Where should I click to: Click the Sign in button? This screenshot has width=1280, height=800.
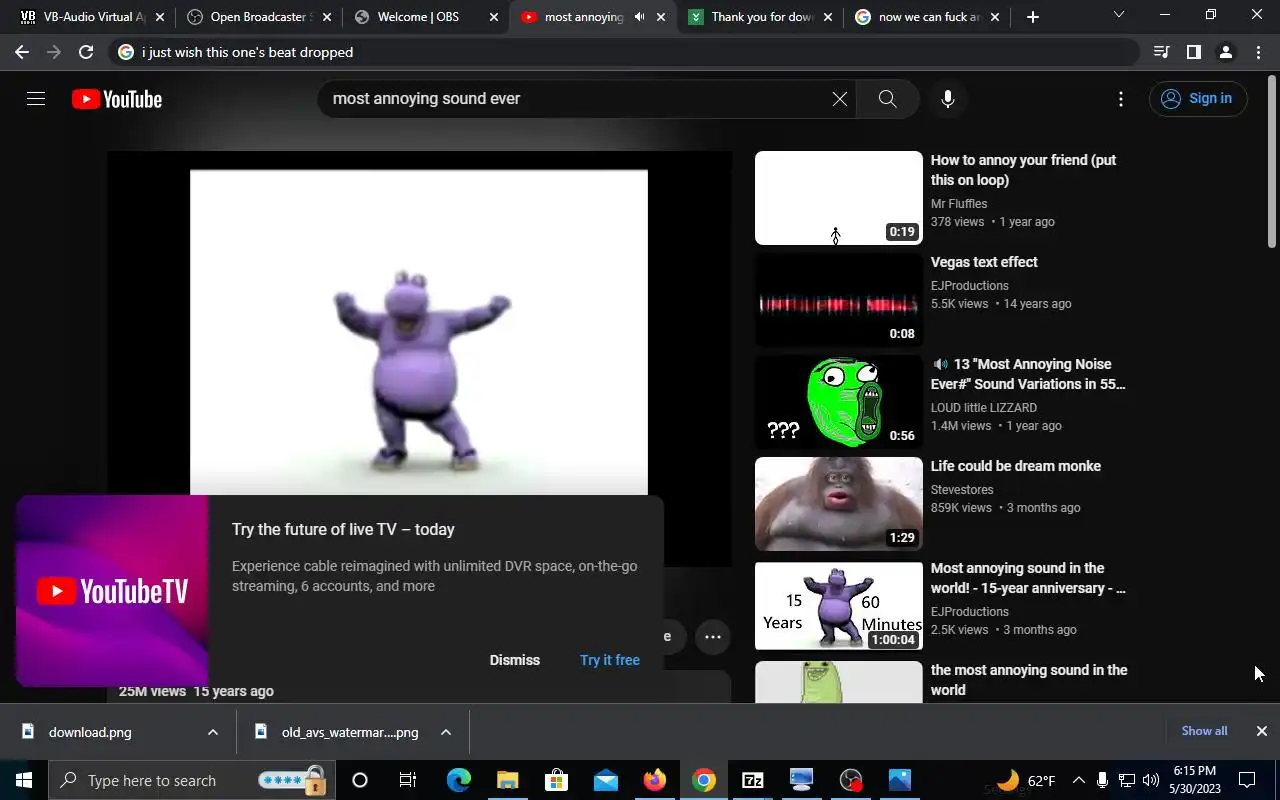1198,98
